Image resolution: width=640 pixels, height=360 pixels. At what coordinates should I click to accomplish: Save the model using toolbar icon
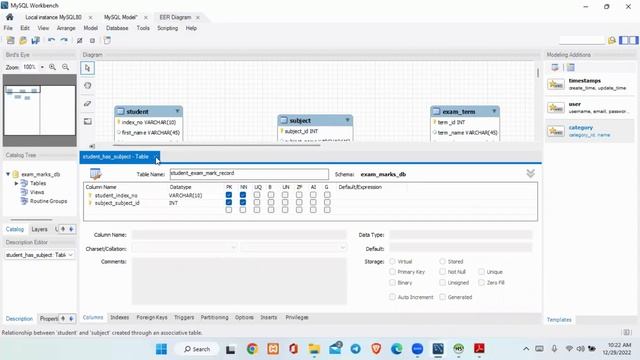coord(36,40)
